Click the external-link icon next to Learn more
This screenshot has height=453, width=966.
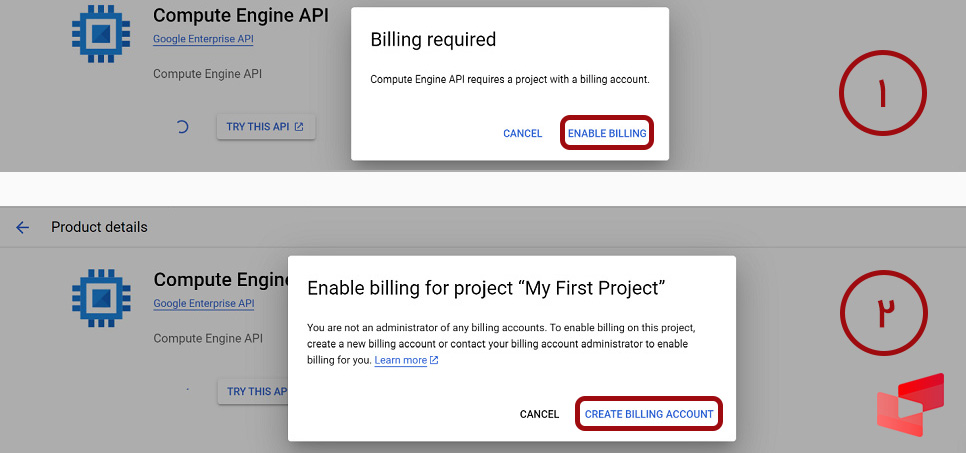tap(434, 361)
